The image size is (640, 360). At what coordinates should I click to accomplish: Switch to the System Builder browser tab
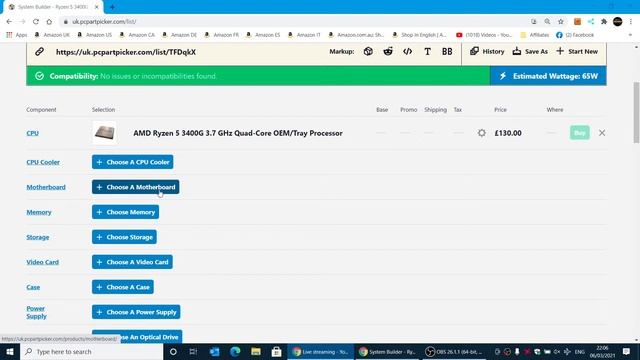(53, 7)
